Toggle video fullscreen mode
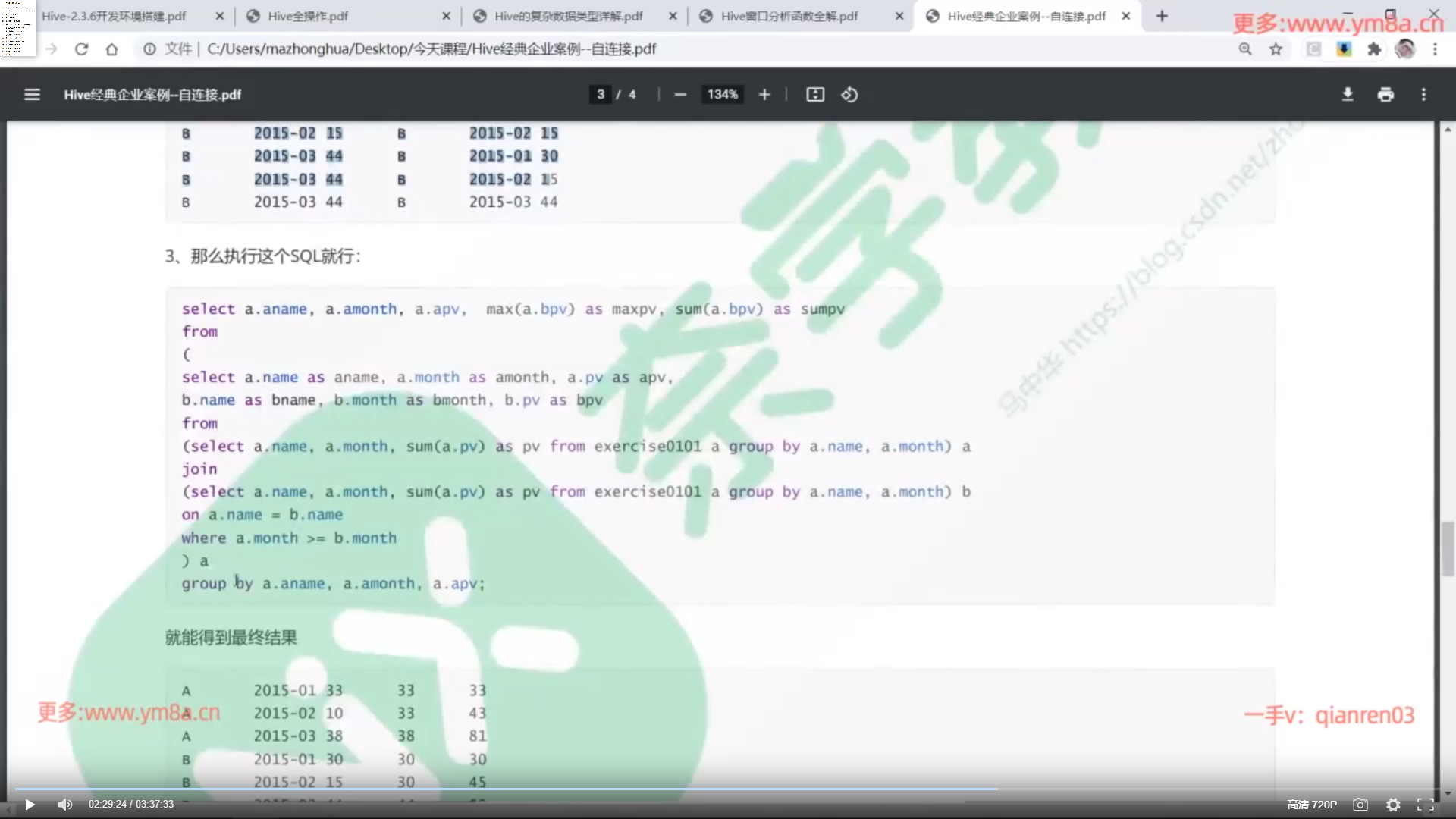The width and height of the screenshot is (1456, 819). coord(1426,805)
